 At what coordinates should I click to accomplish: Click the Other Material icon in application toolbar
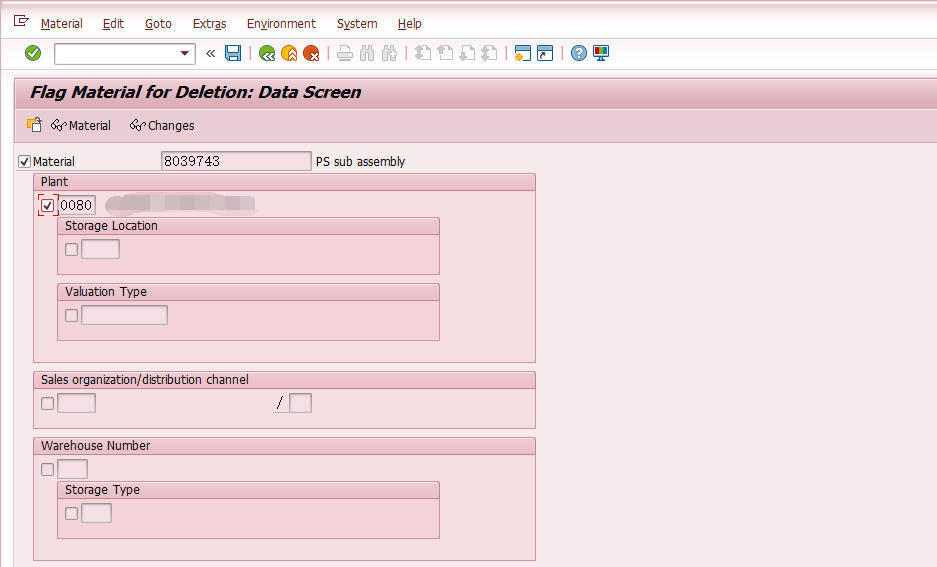tap(34, 125)
